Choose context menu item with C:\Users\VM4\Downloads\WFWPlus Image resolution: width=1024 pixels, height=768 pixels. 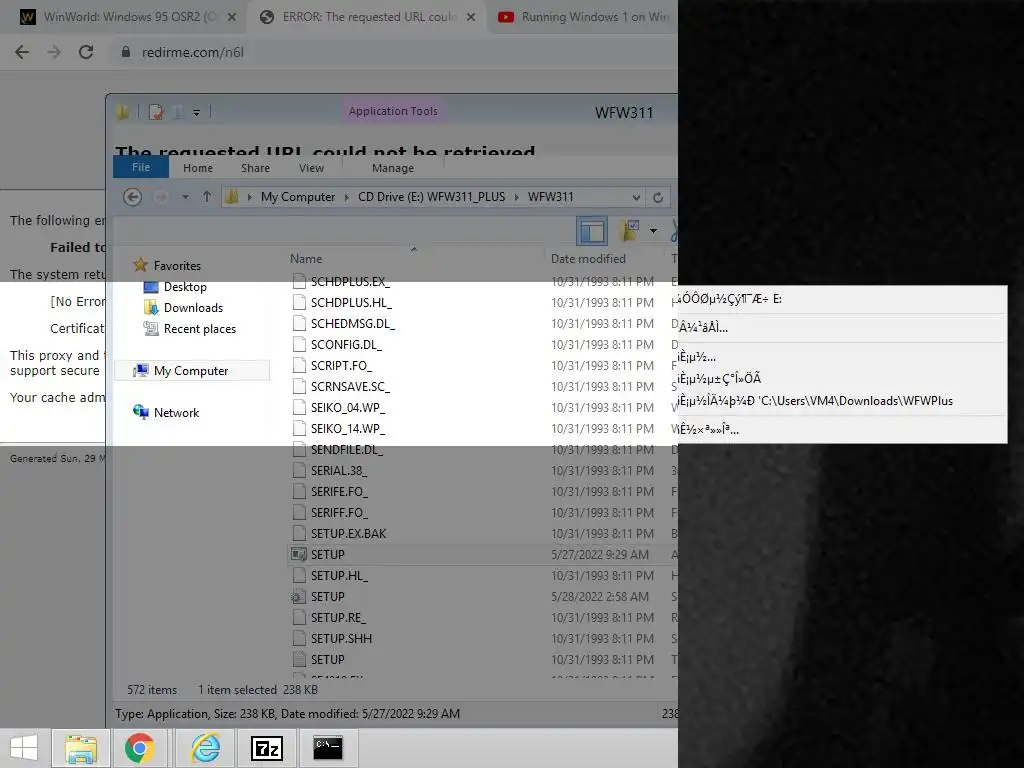click(x=842, y=400)
